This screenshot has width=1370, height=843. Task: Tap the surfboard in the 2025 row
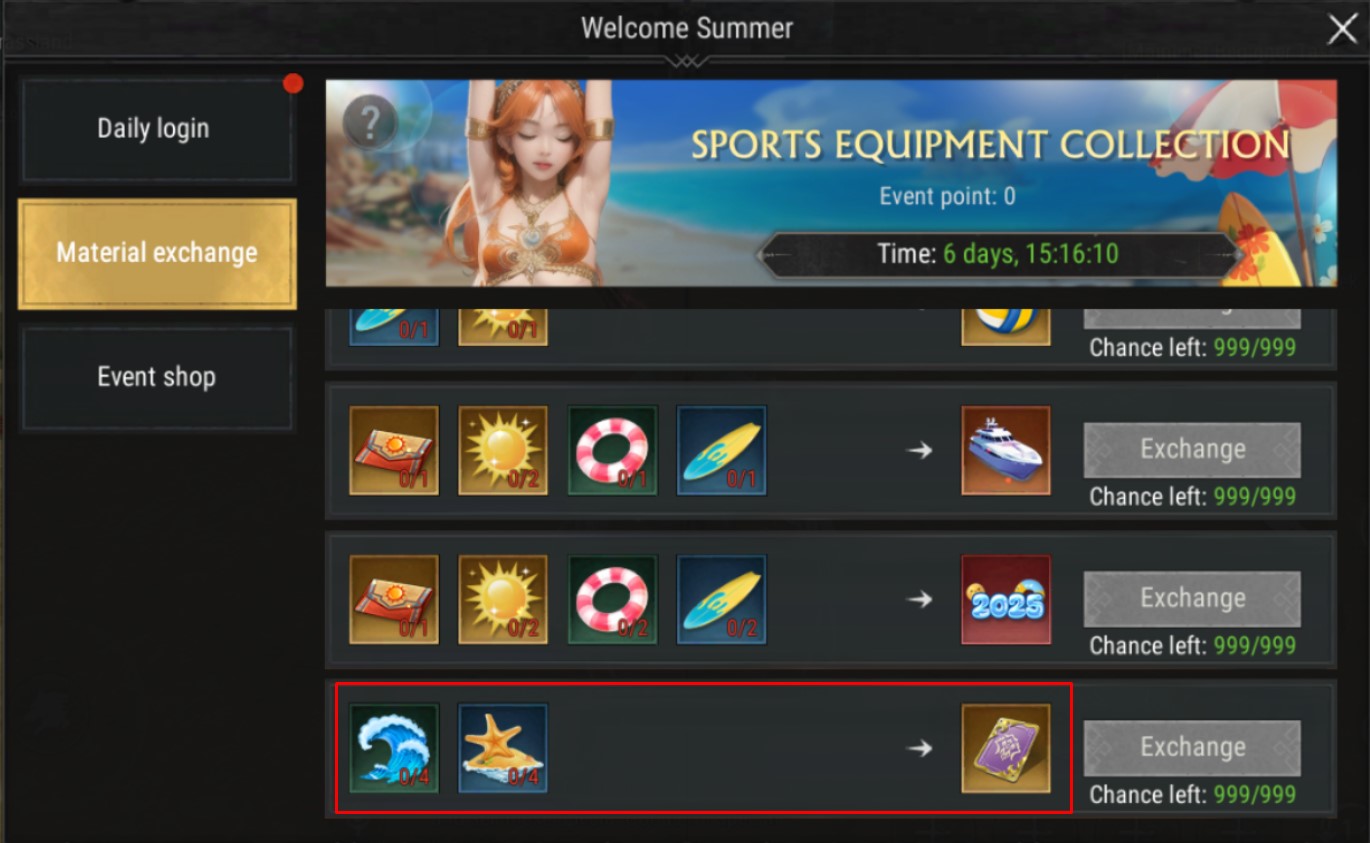click(721, 599)
